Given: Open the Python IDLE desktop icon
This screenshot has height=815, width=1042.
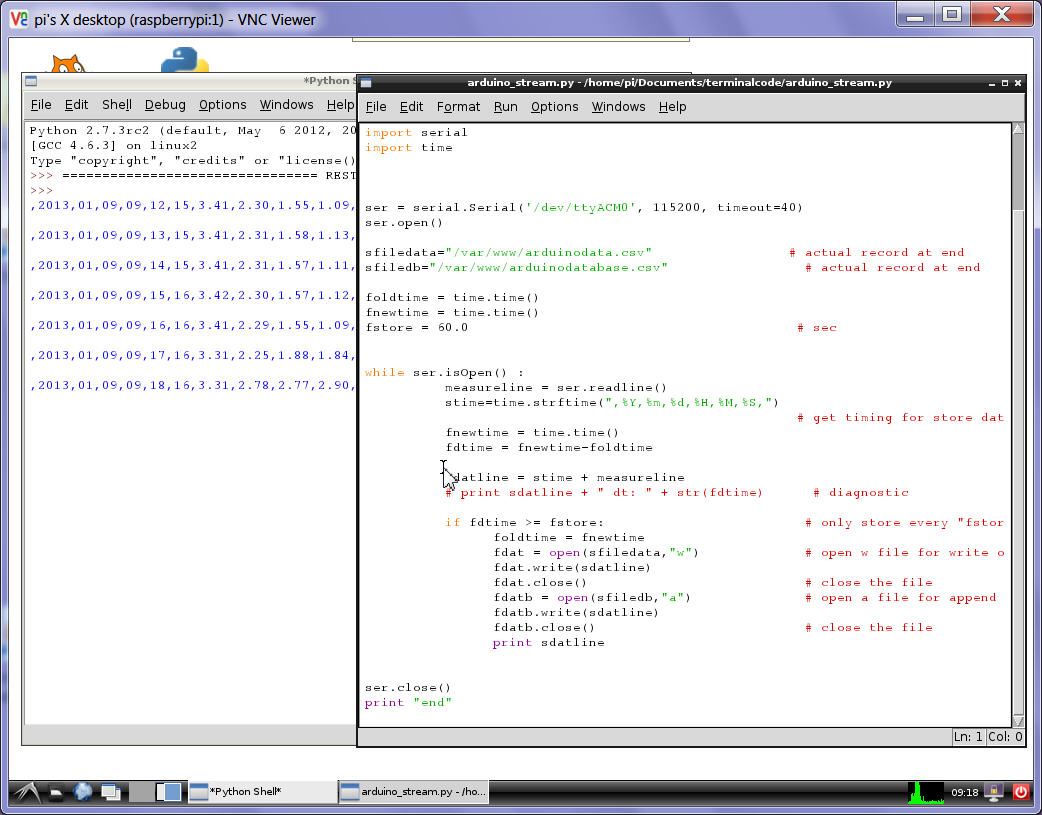Looking at the screenshot, I should 184,62.
